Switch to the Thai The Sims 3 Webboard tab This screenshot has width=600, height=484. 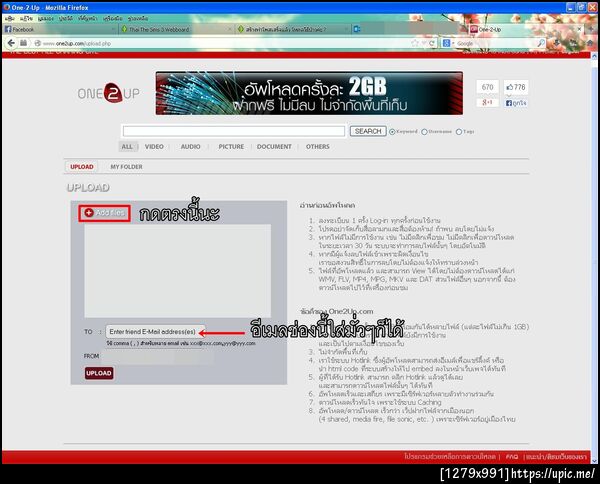(x=176, y=29)
